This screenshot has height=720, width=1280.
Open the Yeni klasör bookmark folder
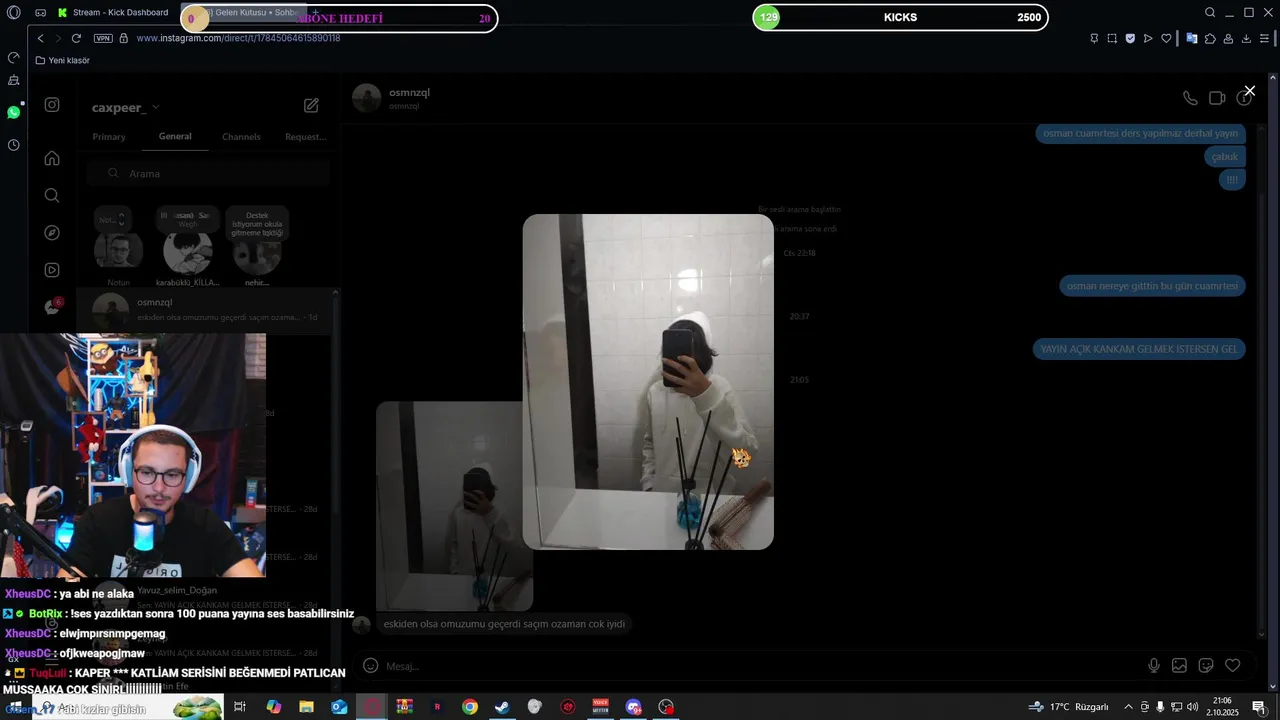tap(63, 60)
